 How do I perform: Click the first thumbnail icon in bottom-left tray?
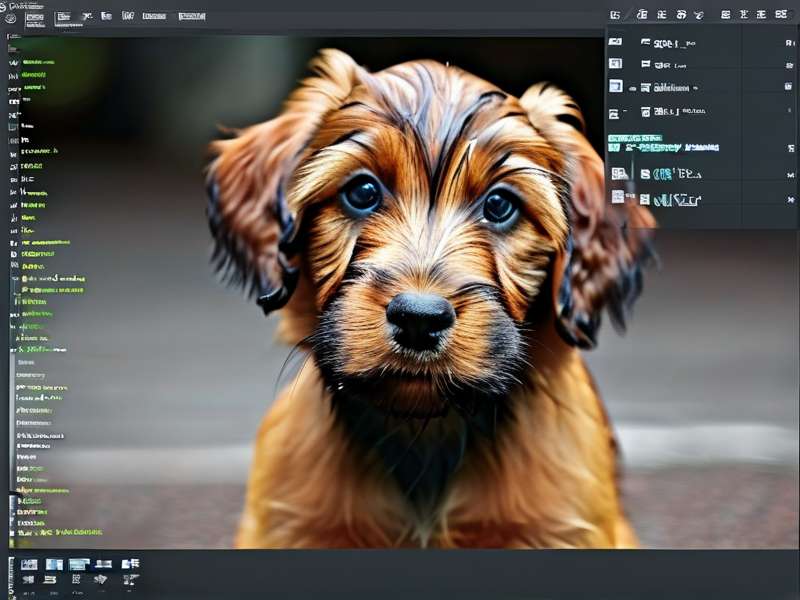coord(29,564)
